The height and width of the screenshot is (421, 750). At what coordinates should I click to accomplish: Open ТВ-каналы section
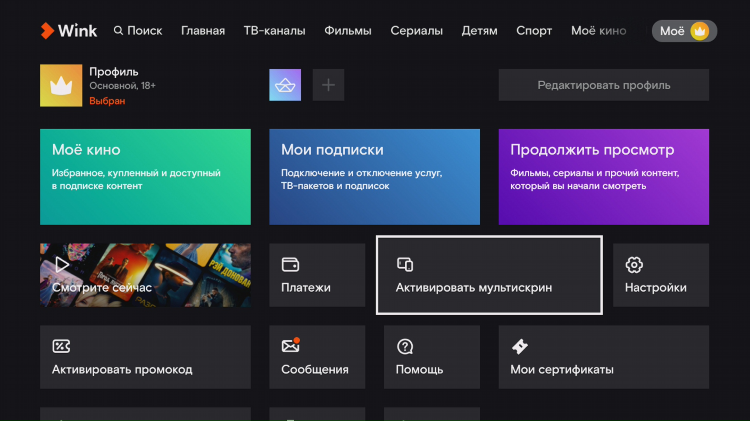(275, 31)
